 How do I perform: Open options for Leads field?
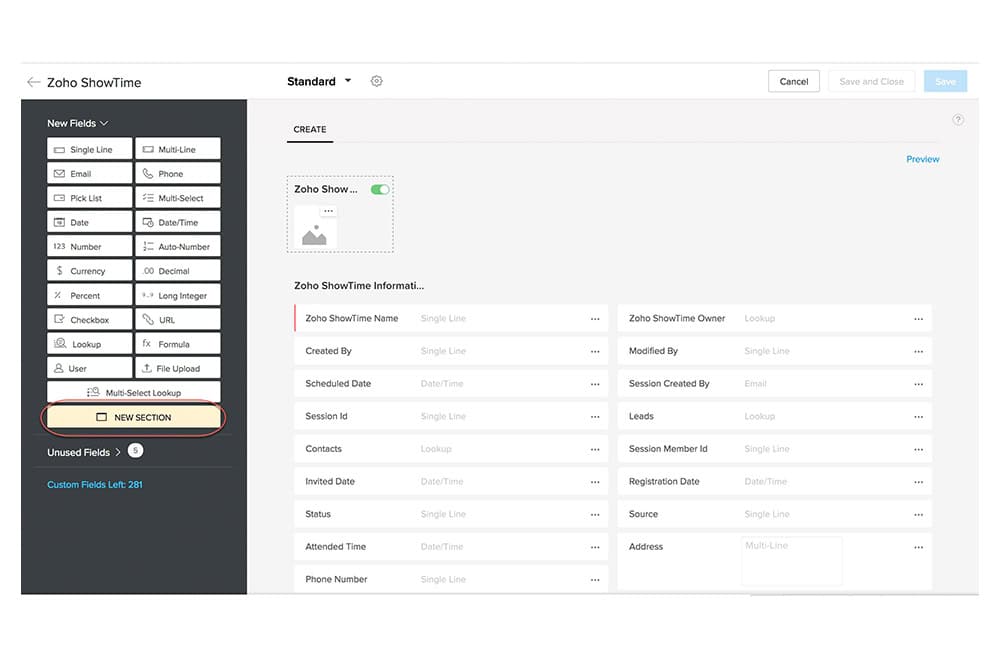(x=918, y=416)
